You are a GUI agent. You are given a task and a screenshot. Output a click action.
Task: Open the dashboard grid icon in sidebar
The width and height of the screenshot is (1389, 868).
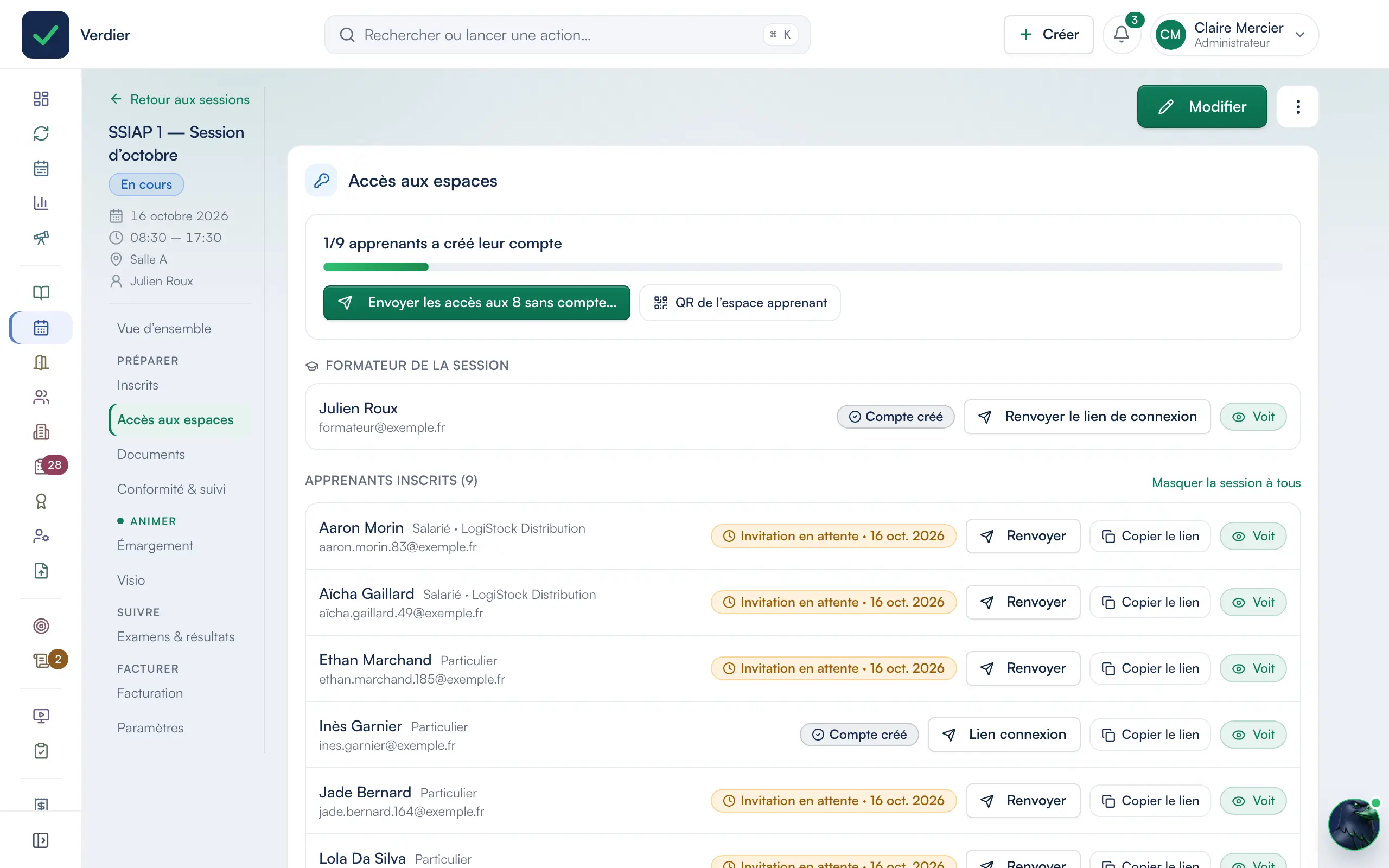(x=41, y=99)
